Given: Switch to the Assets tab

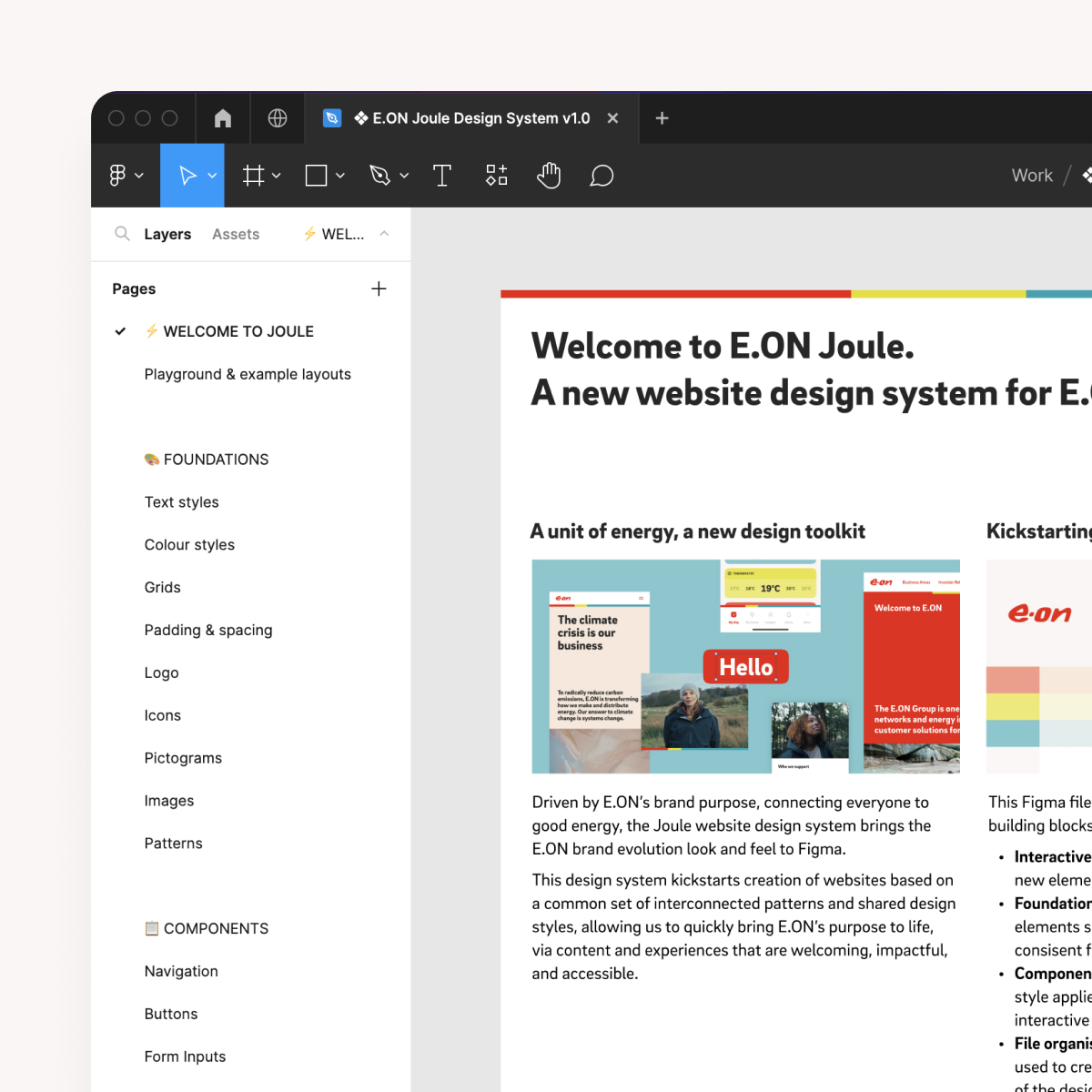Looking at the screenshot, I should point(236,234).
